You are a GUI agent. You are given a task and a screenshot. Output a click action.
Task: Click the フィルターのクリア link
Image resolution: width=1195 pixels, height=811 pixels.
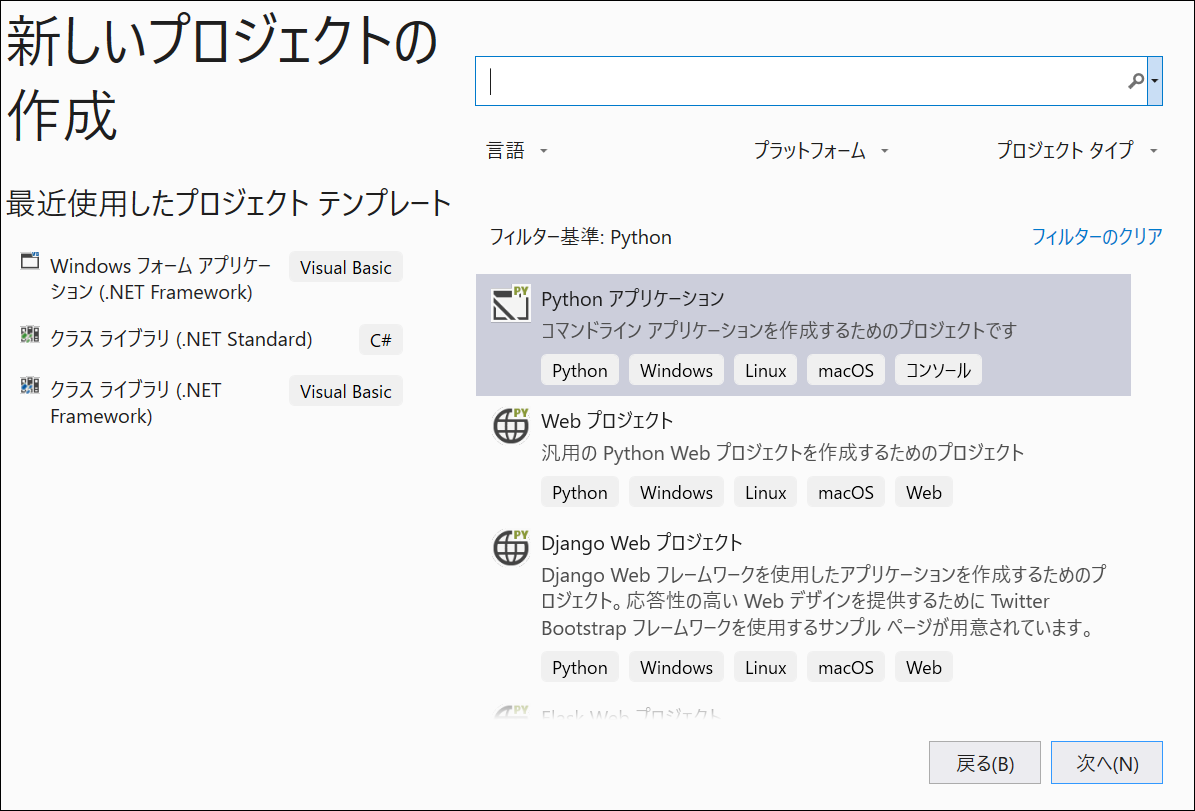[1097, 237]
